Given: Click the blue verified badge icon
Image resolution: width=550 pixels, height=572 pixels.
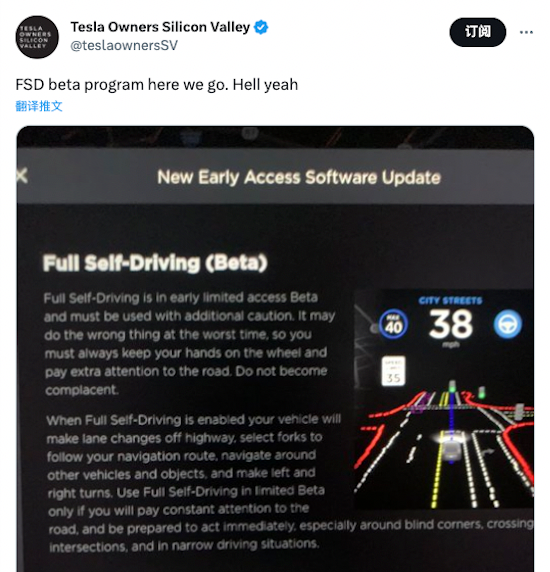Looking at the screenshot, I should click(x=261, y=27).
